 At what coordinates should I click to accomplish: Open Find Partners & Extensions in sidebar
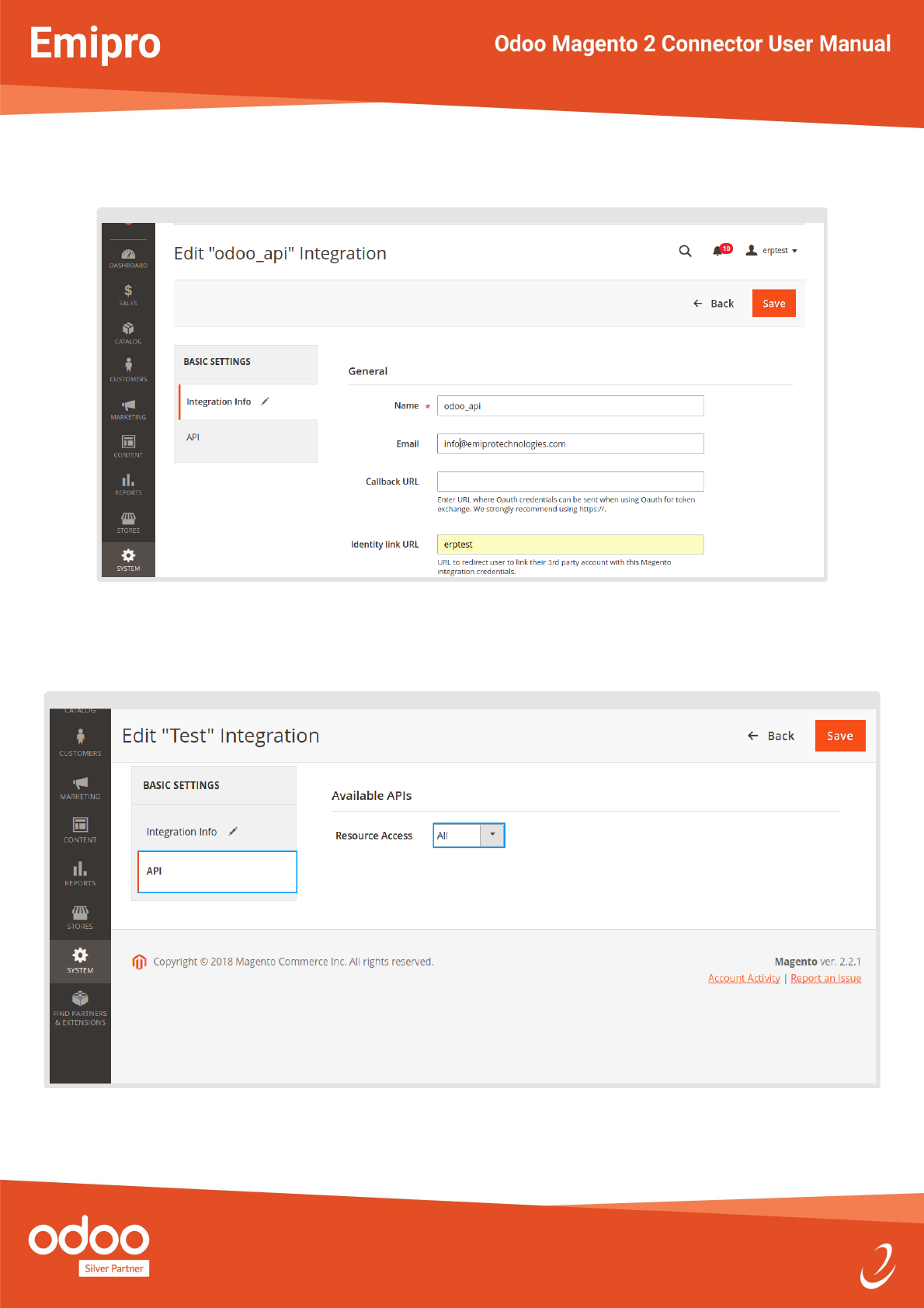click(80, 1008)
